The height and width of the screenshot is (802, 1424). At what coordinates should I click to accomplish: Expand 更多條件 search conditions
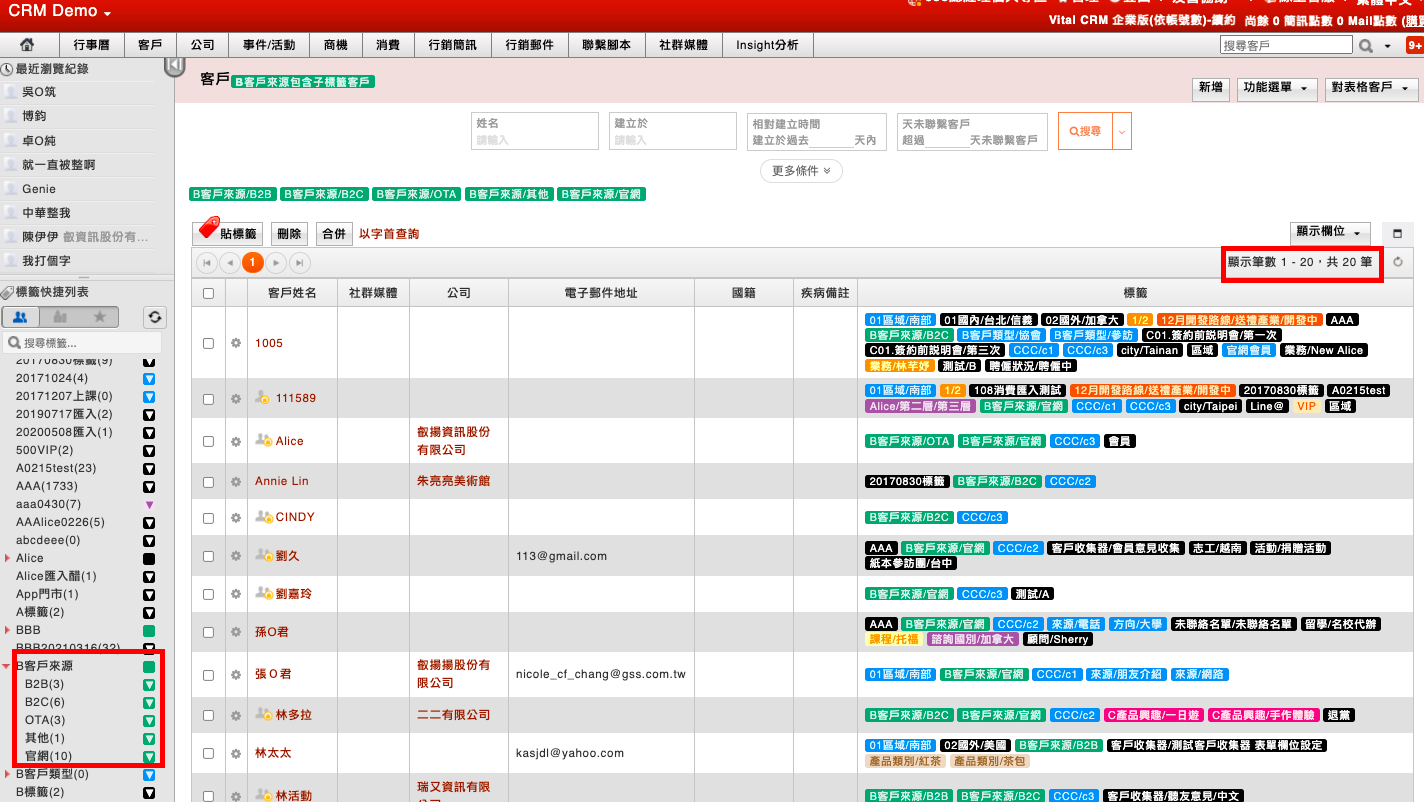click(x=801, y=171)
